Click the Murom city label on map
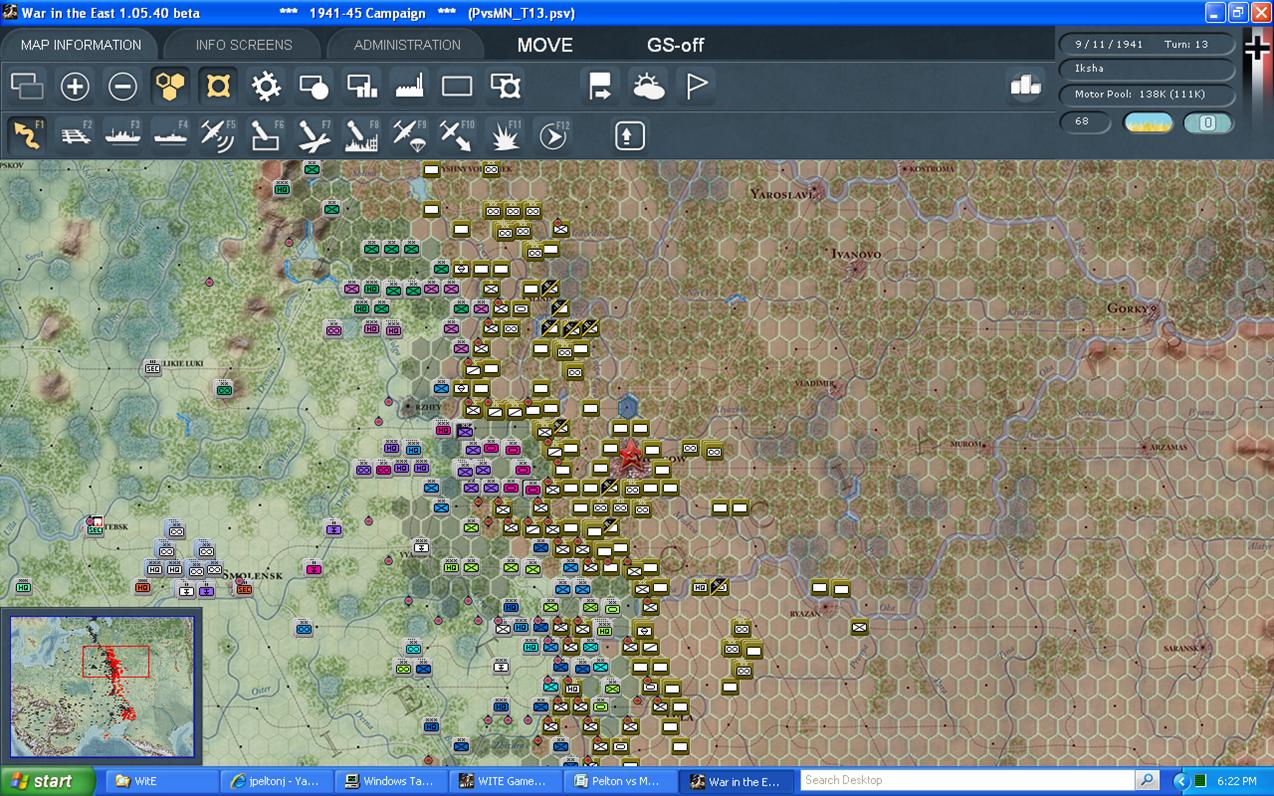Image resolution: width=1274 pixels, height=796 pixels. (965, 443)
